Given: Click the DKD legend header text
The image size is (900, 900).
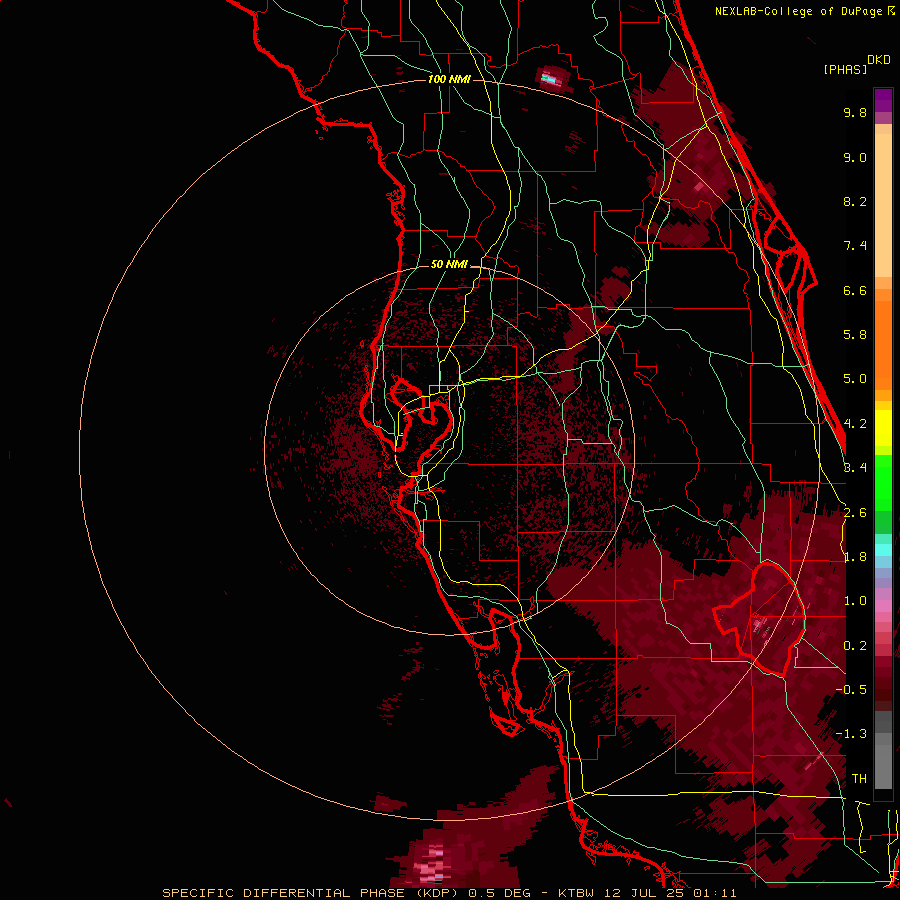Looking at the screenshot, I should click(x=879, y=60).
